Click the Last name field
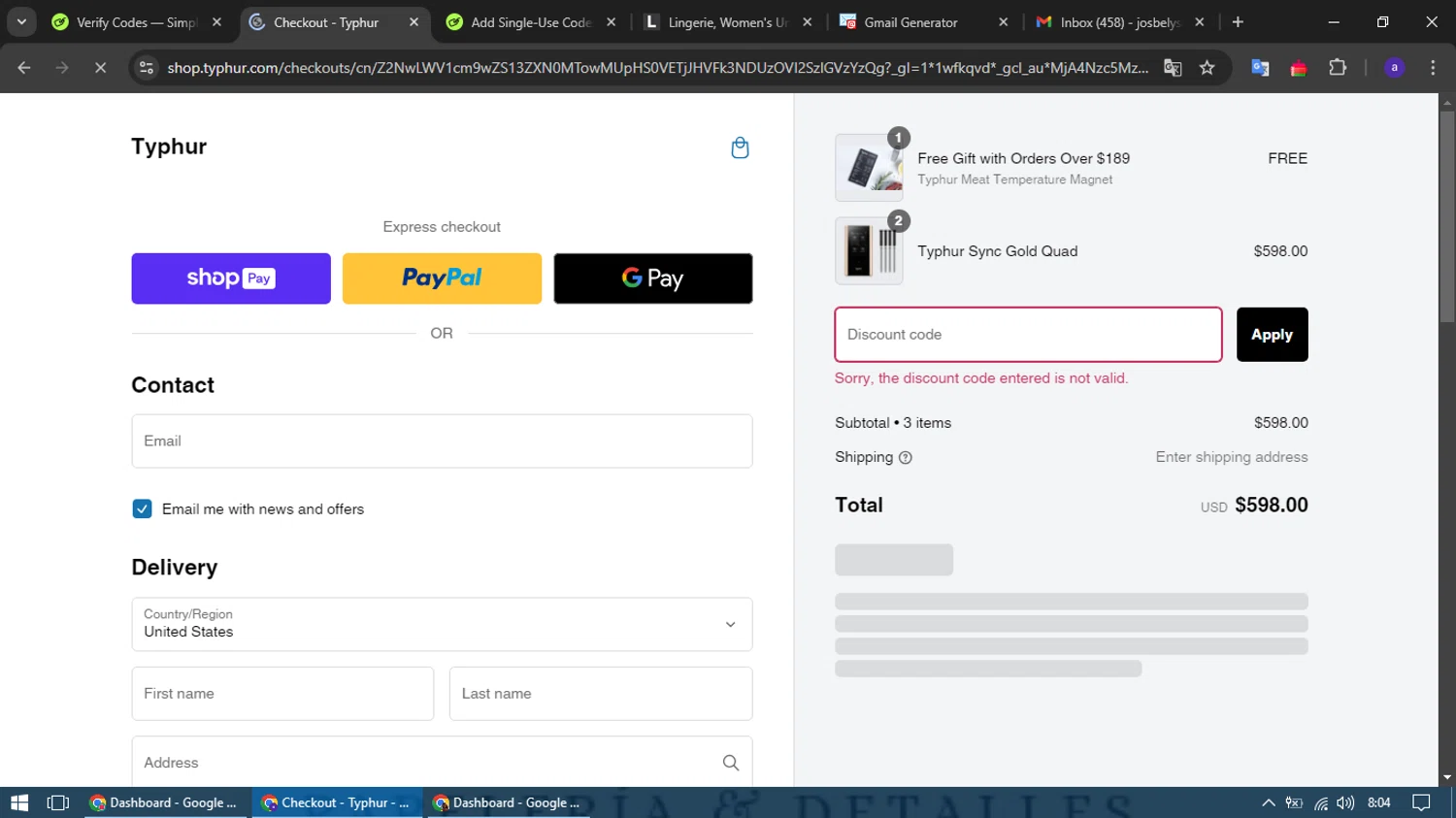Image resolution: width=1456 pixels, height=818 pixels. click(x=601, y=694)
